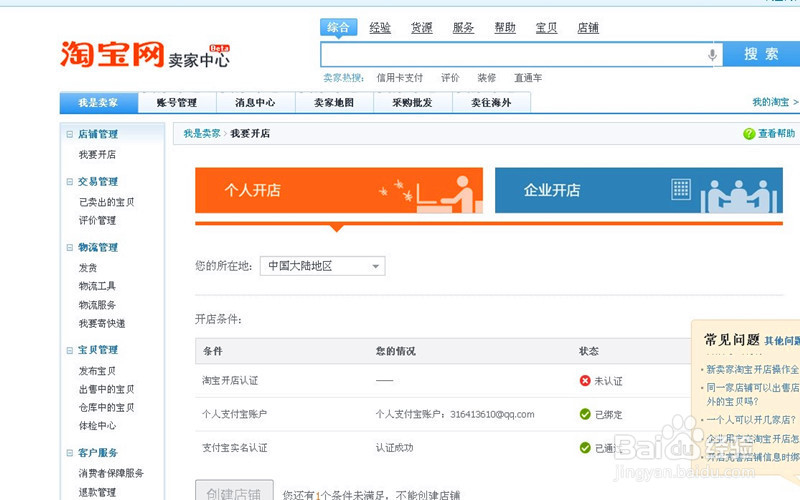Open 出售中的宝贝 in the sidebar
The width and height of the screenshot is (800, 500).
pyautogui.click(x=107, y=389)
